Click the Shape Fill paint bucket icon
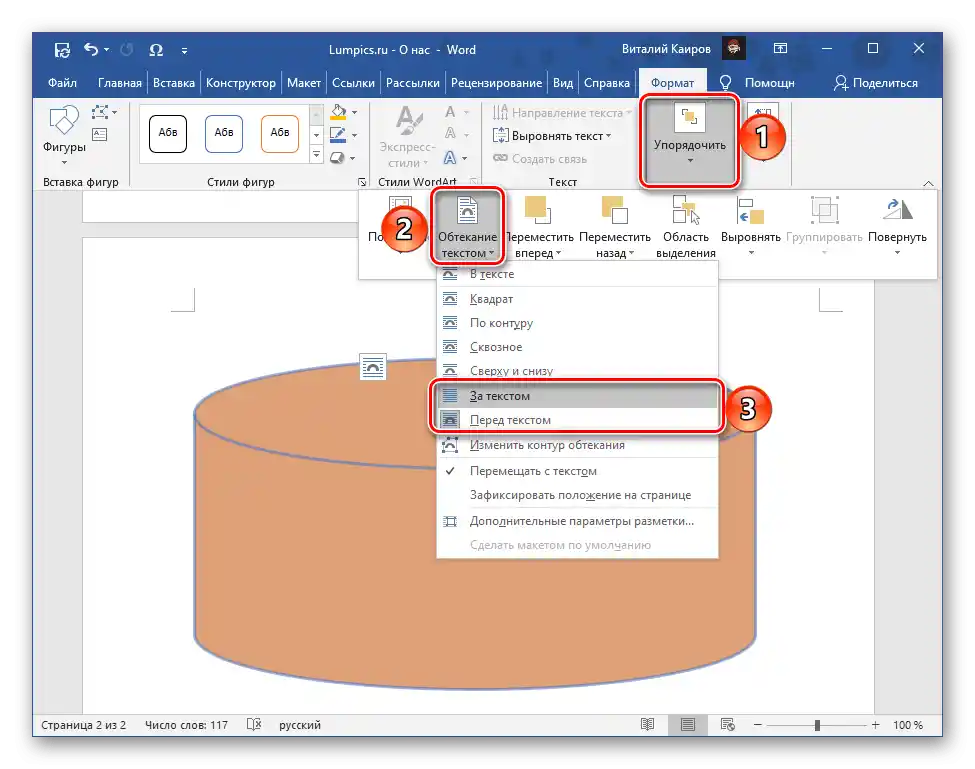 (x=338, y=112)
